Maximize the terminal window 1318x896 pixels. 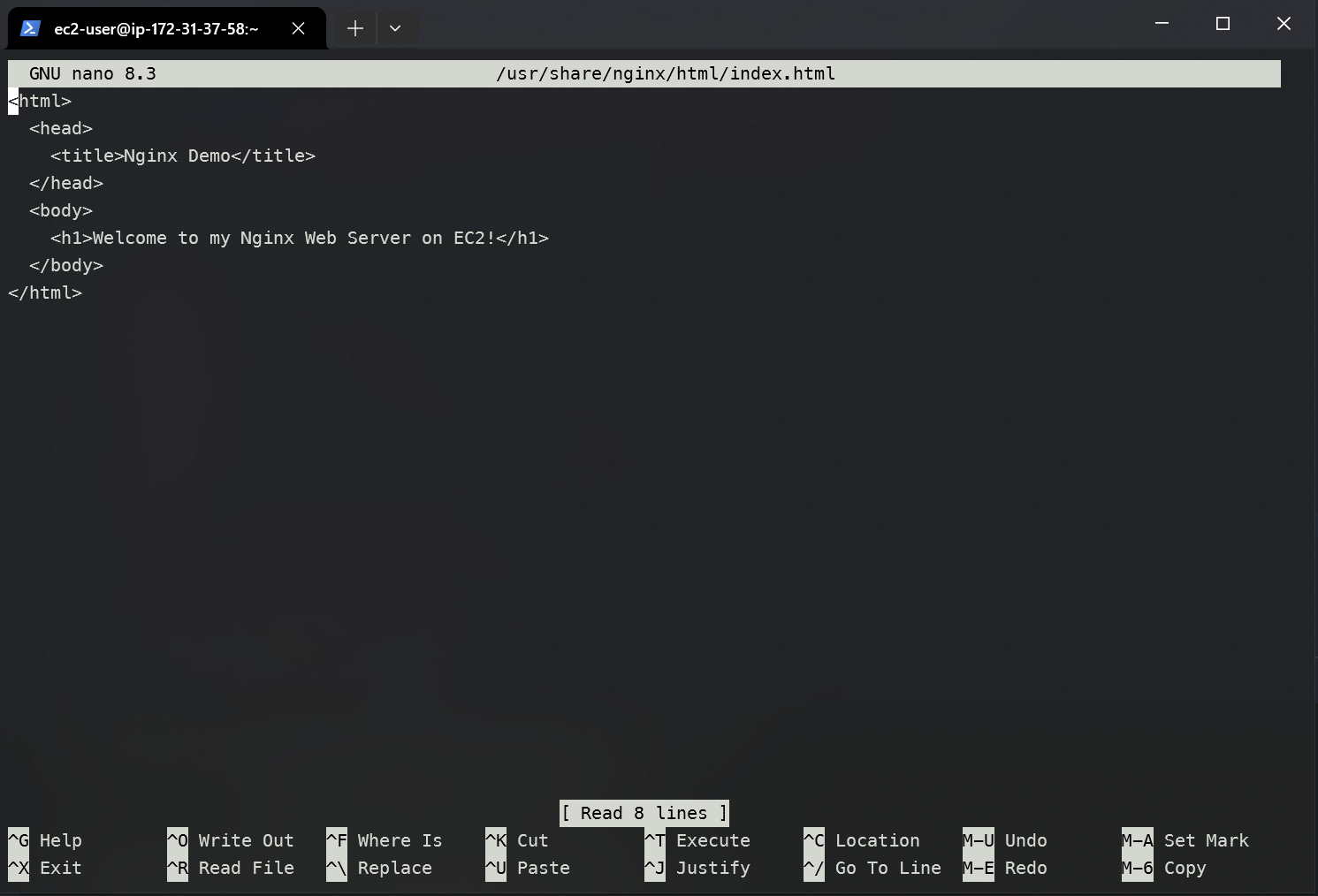tap(1223, 24)
